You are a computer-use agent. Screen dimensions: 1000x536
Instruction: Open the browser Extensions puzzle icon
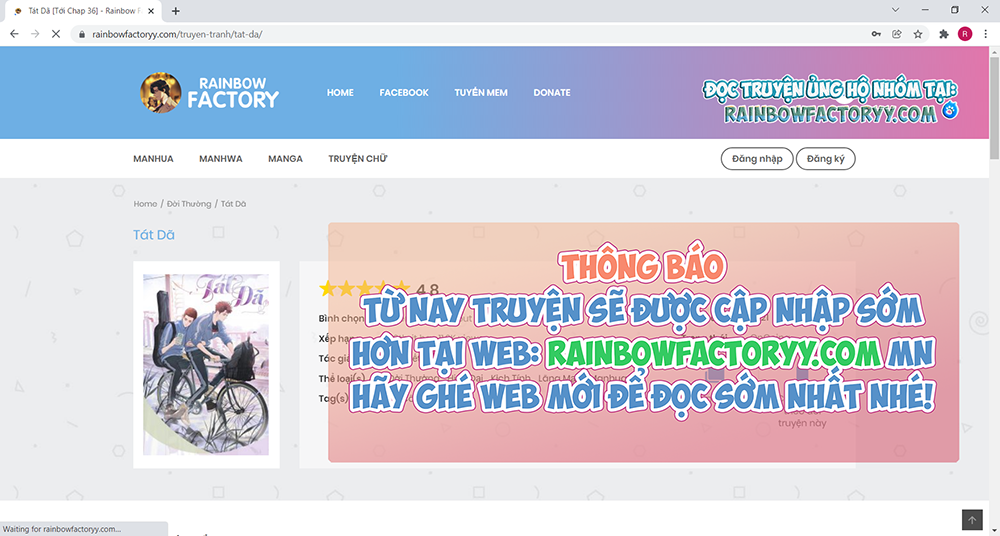click(944, 33)
